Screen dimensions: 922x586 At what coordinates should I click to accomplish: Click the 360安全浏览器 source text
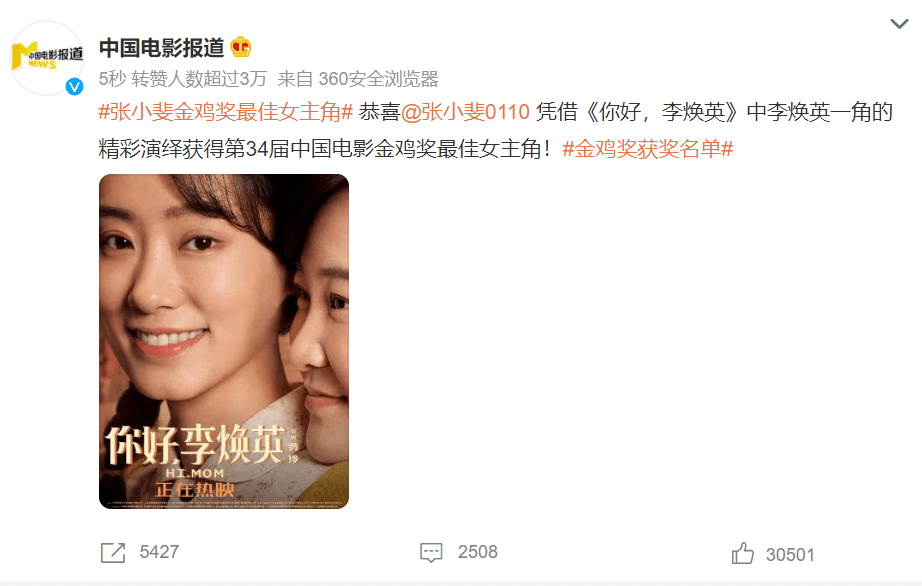pos(379,79)
